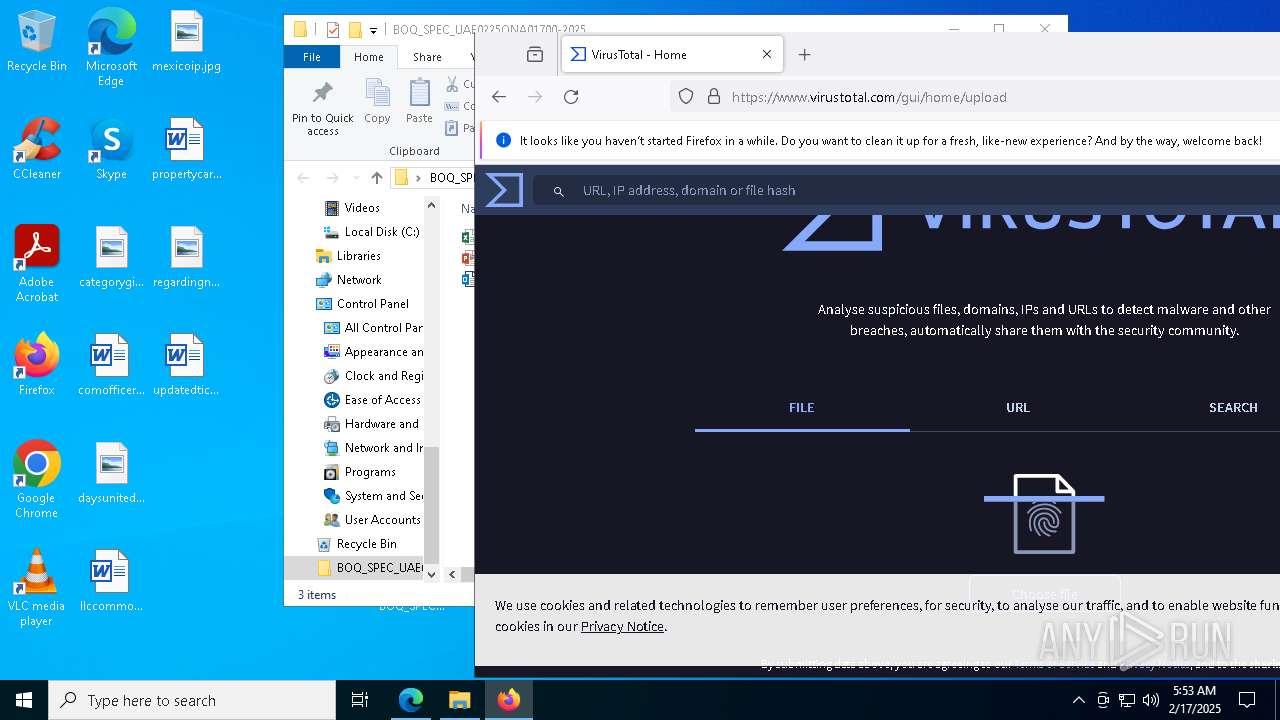Open the Privacy Notice link
This screenshot has width=1280, height=720.
pyautogui.click(x=622, y=627)
